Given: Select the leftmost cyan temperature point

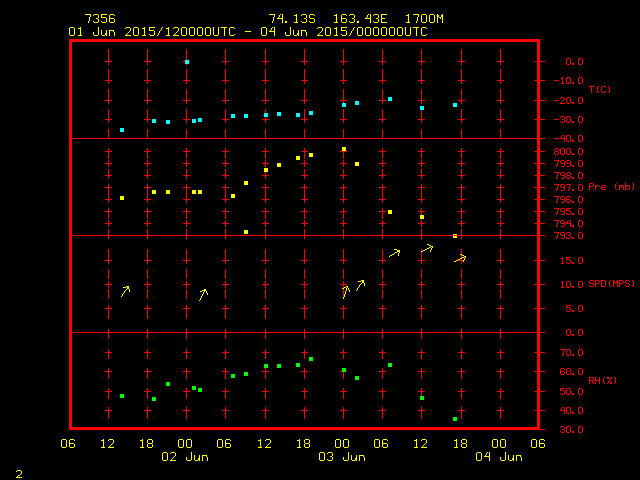Looking at the screenshot, I should point(122,130).
